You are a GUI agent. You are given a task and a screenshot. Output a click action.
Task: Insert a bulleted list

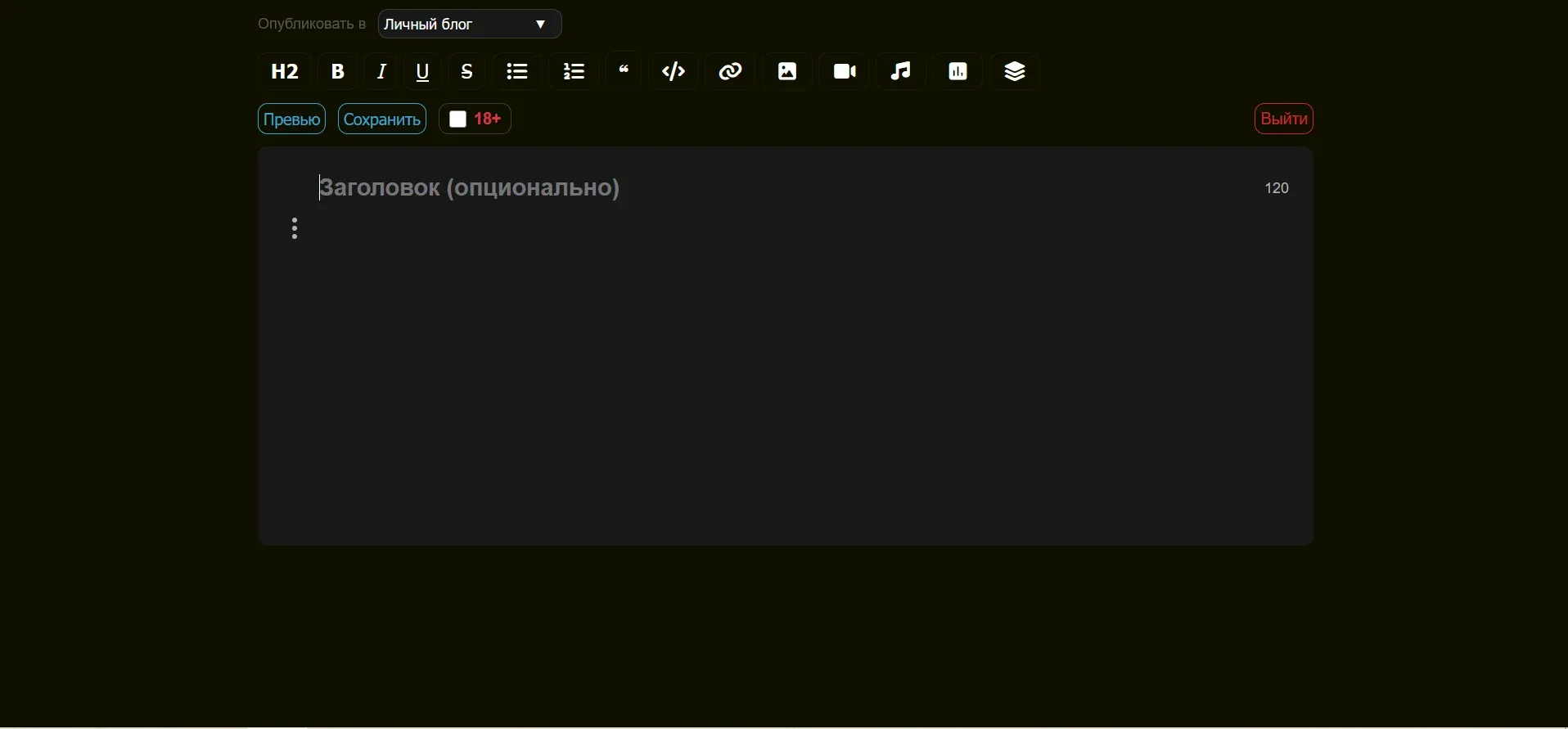point(519,72)
